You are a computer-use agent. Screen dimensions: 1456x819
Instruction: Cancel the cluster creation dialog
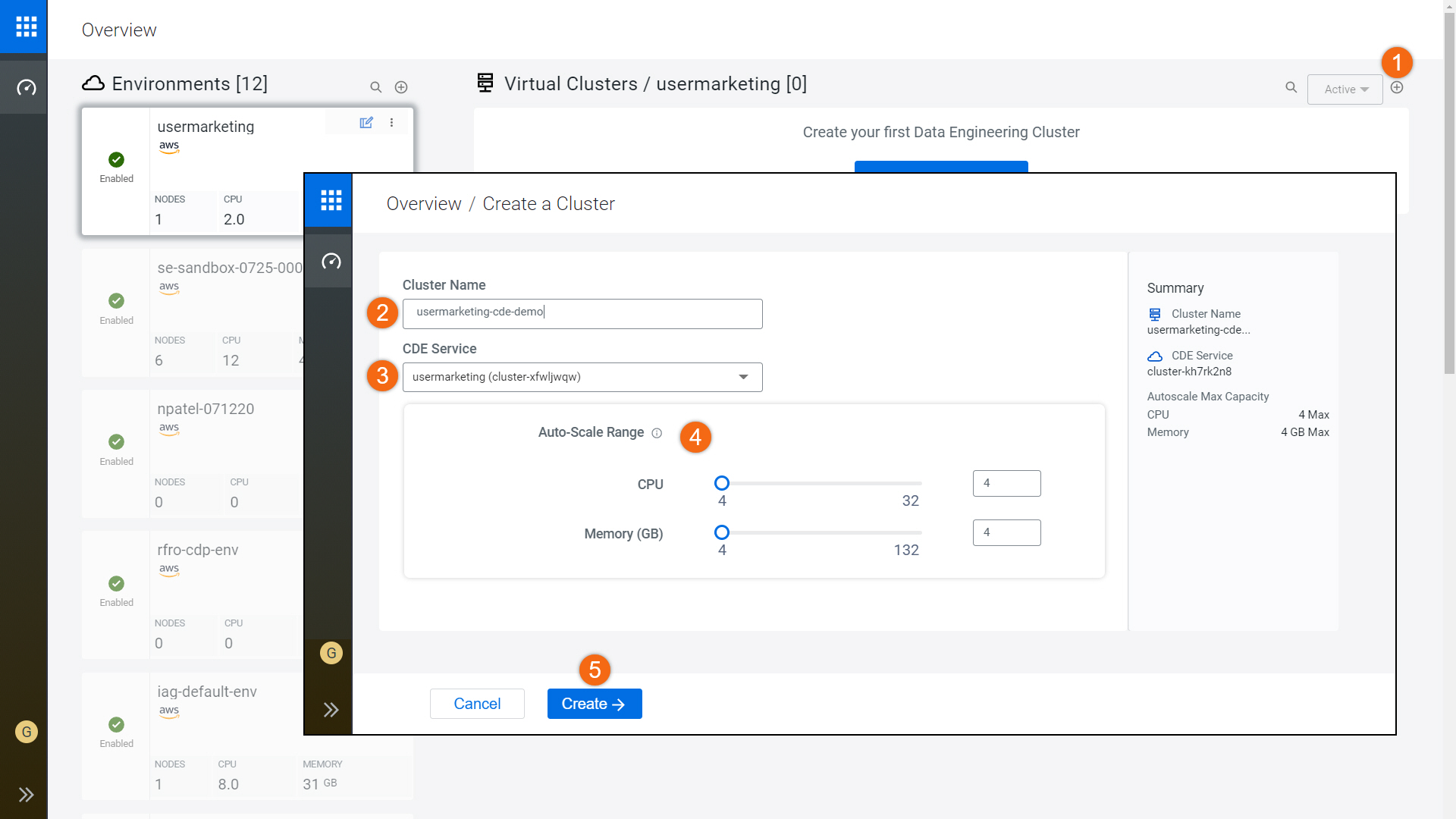pos(476,704)
